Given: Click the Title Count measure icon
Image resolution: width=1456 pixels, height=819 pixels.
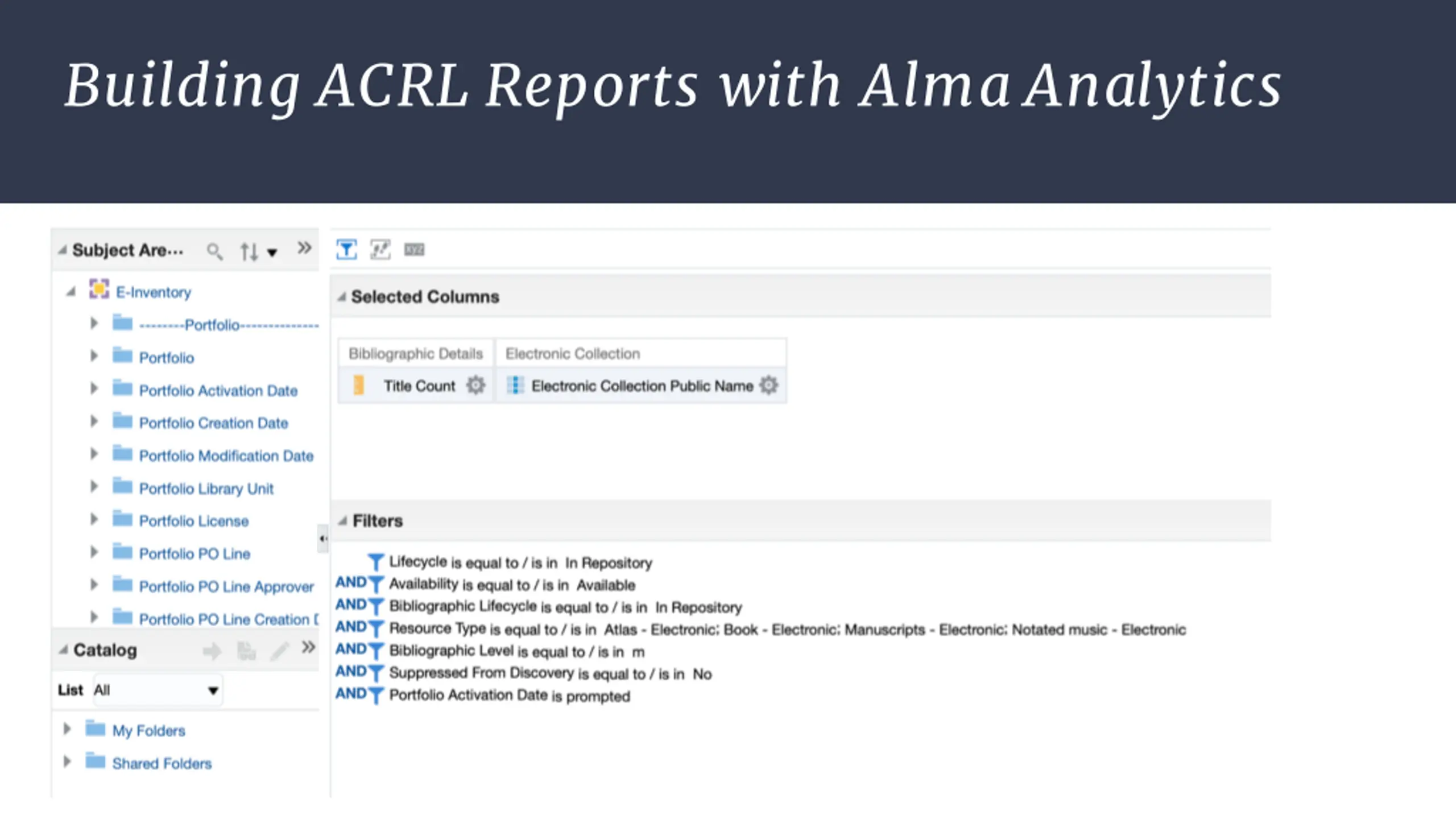Looking at the screenshot, I should click(359, 386).
